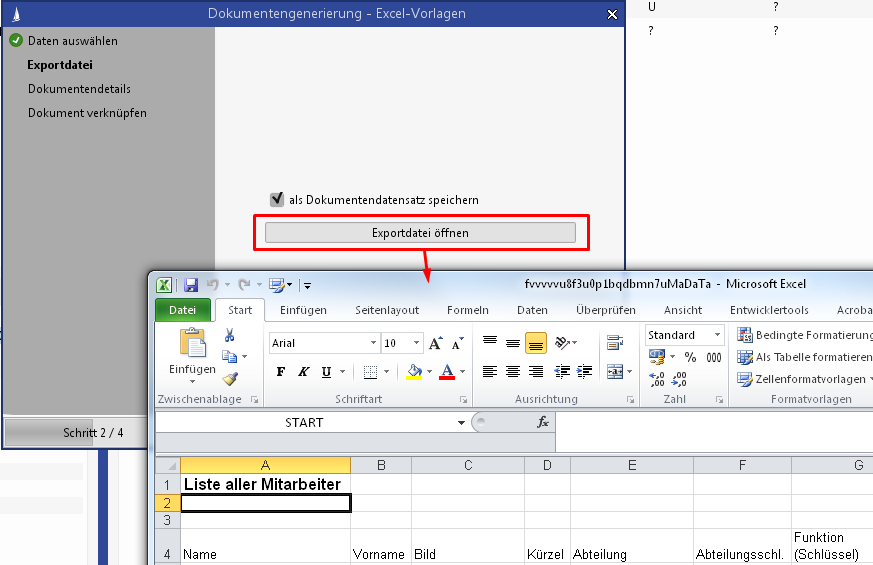Apply percent number format

tap(690, 357)
